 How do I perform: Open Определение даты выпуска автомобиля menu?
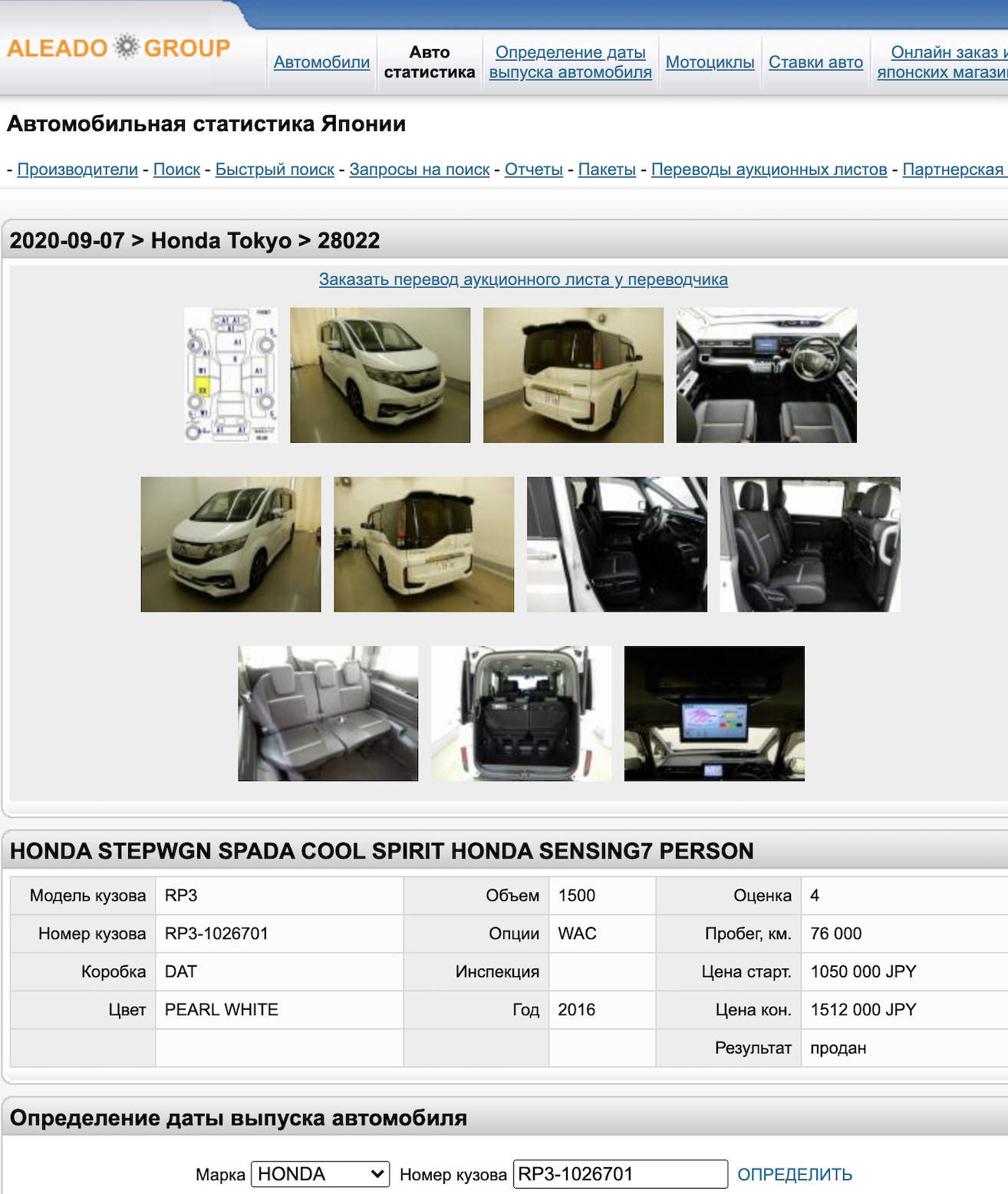coord(570,62)
